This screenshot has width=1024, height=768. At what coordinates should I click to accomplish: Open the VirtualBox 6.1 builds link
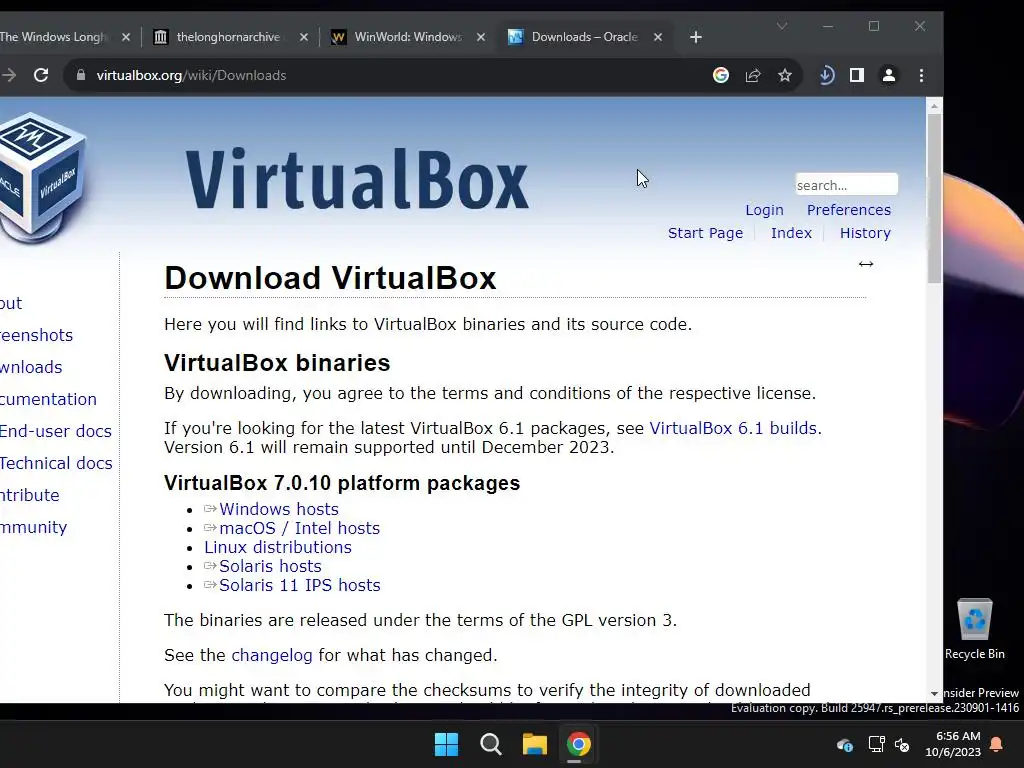click(x=733, y=428)
